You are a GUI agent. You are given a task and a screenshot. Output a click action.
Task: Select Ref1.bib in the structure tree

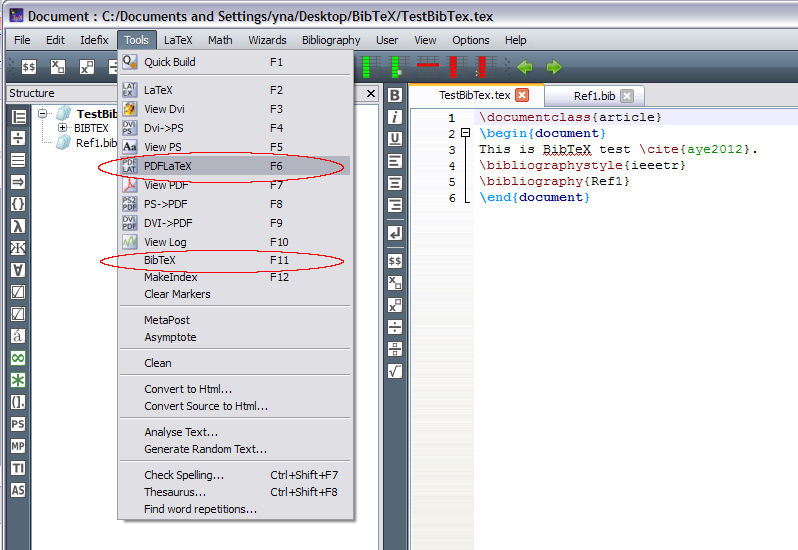[96, 143]
